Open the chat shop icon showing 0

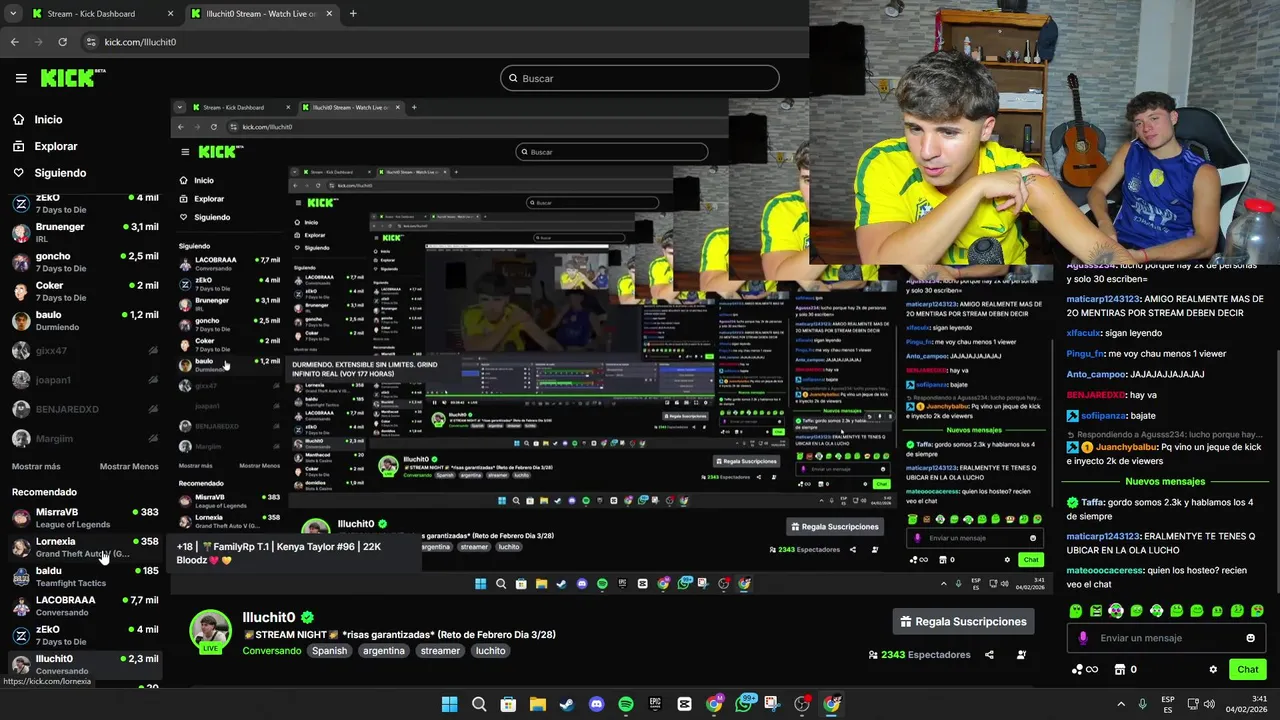click(1125, 669)
